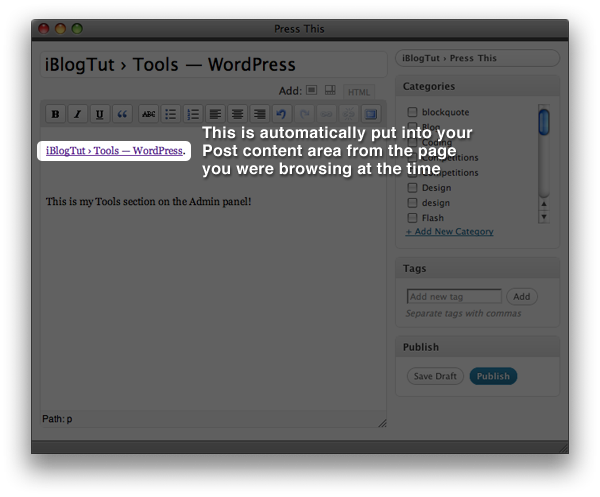Apply ABC strikethrough formatting

tap(148, 114)
